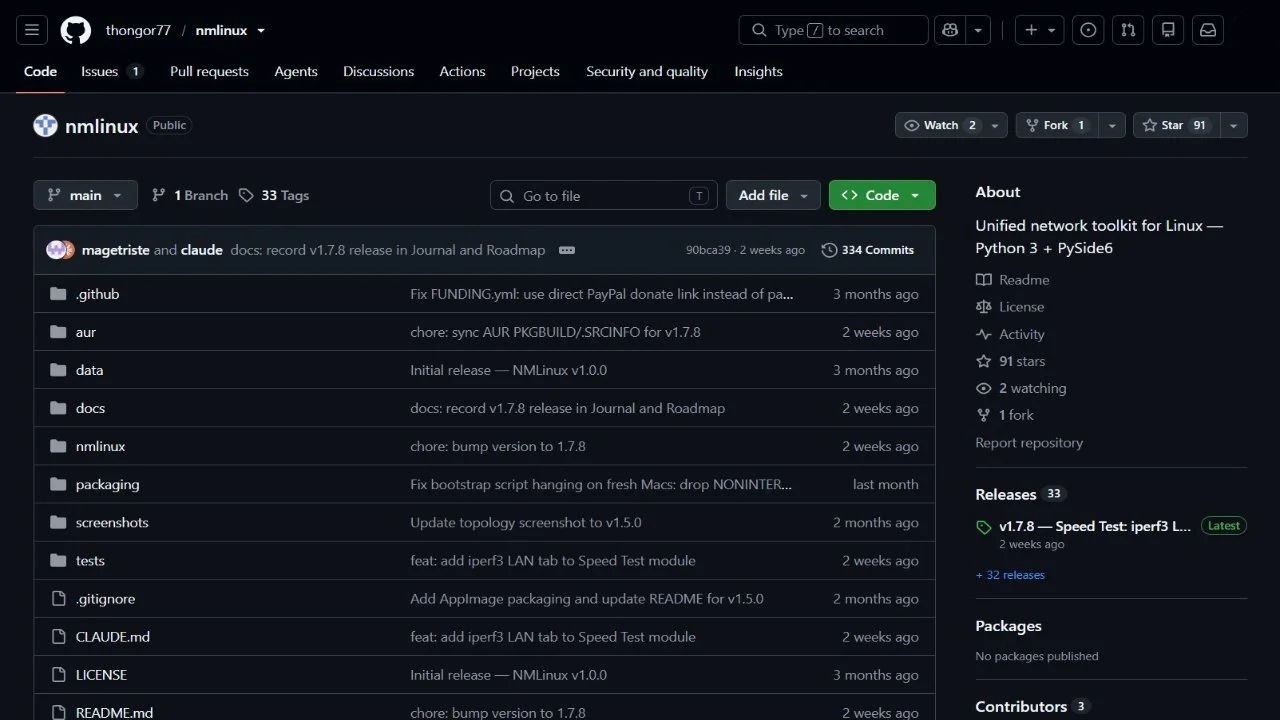Click the screenshots folder icon
The image size is (1280, 720).
coord(58,522)
